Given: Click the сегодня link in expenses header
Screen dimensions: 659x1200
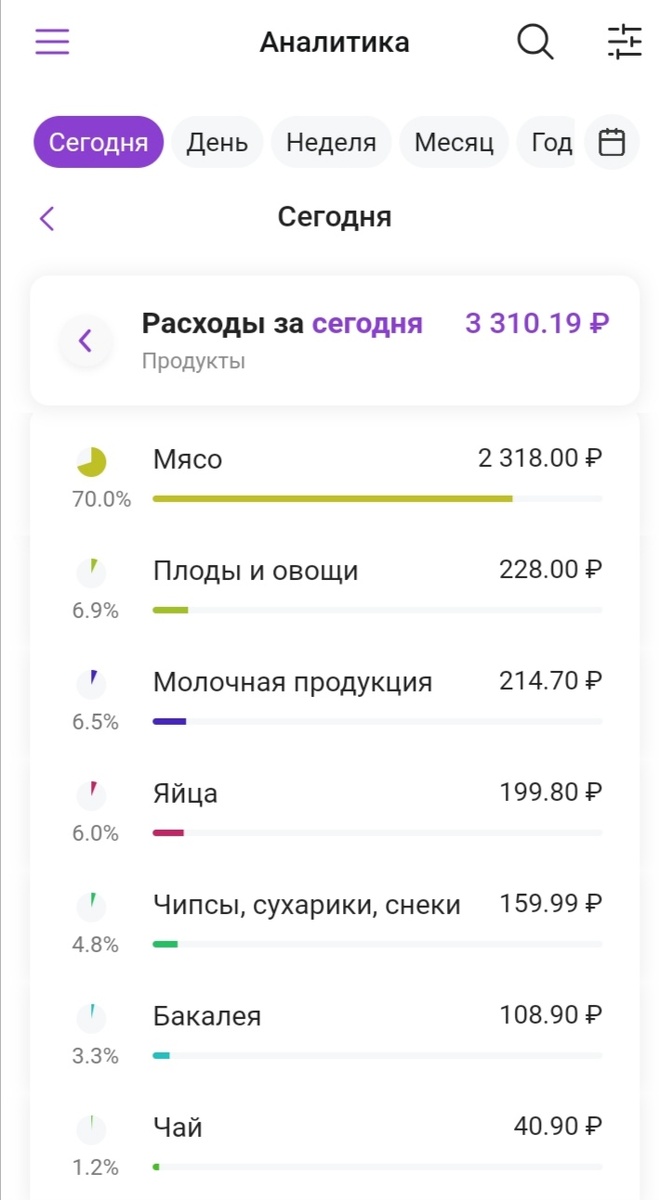Looking at the screenshot, I should 369,323.
